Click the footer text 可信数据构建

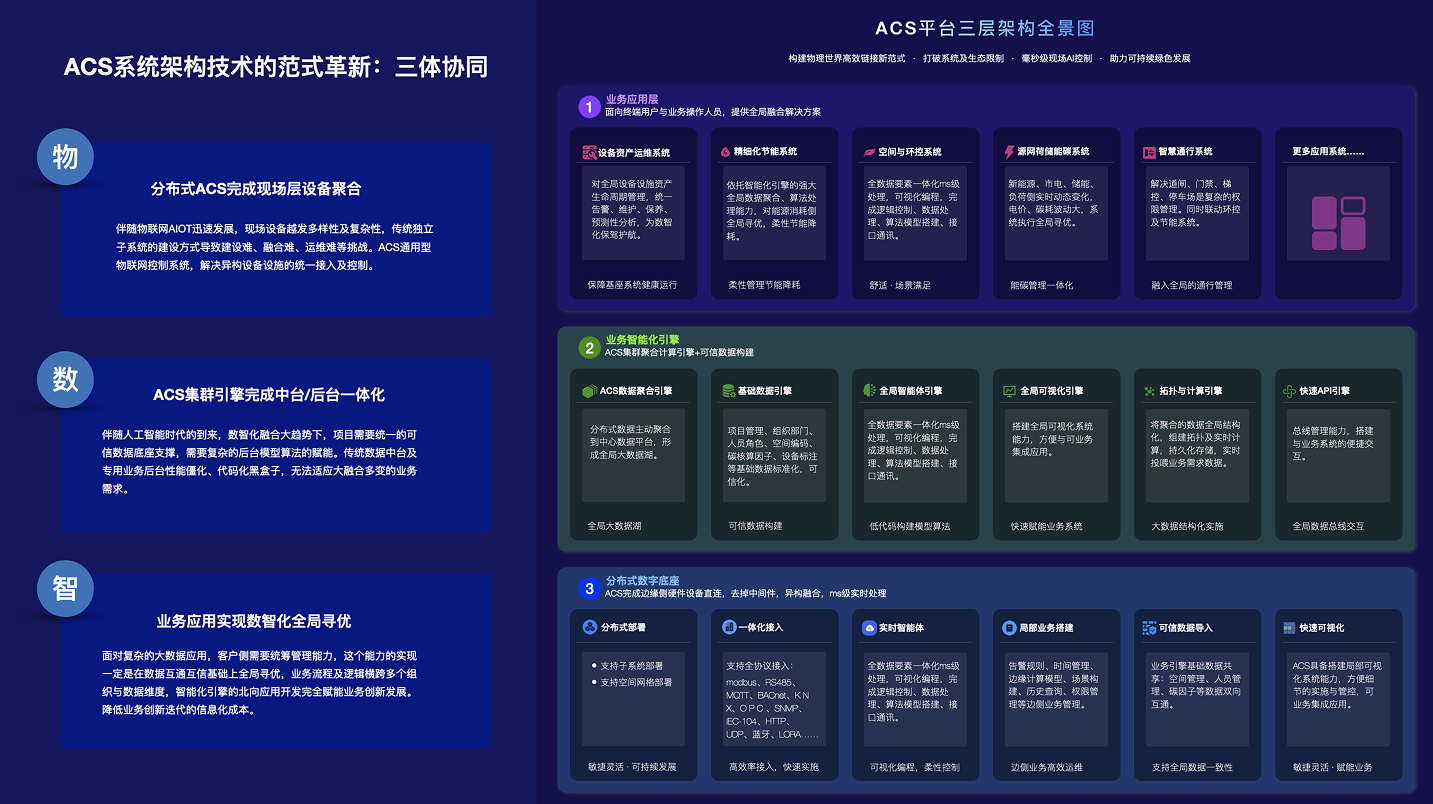755,526
